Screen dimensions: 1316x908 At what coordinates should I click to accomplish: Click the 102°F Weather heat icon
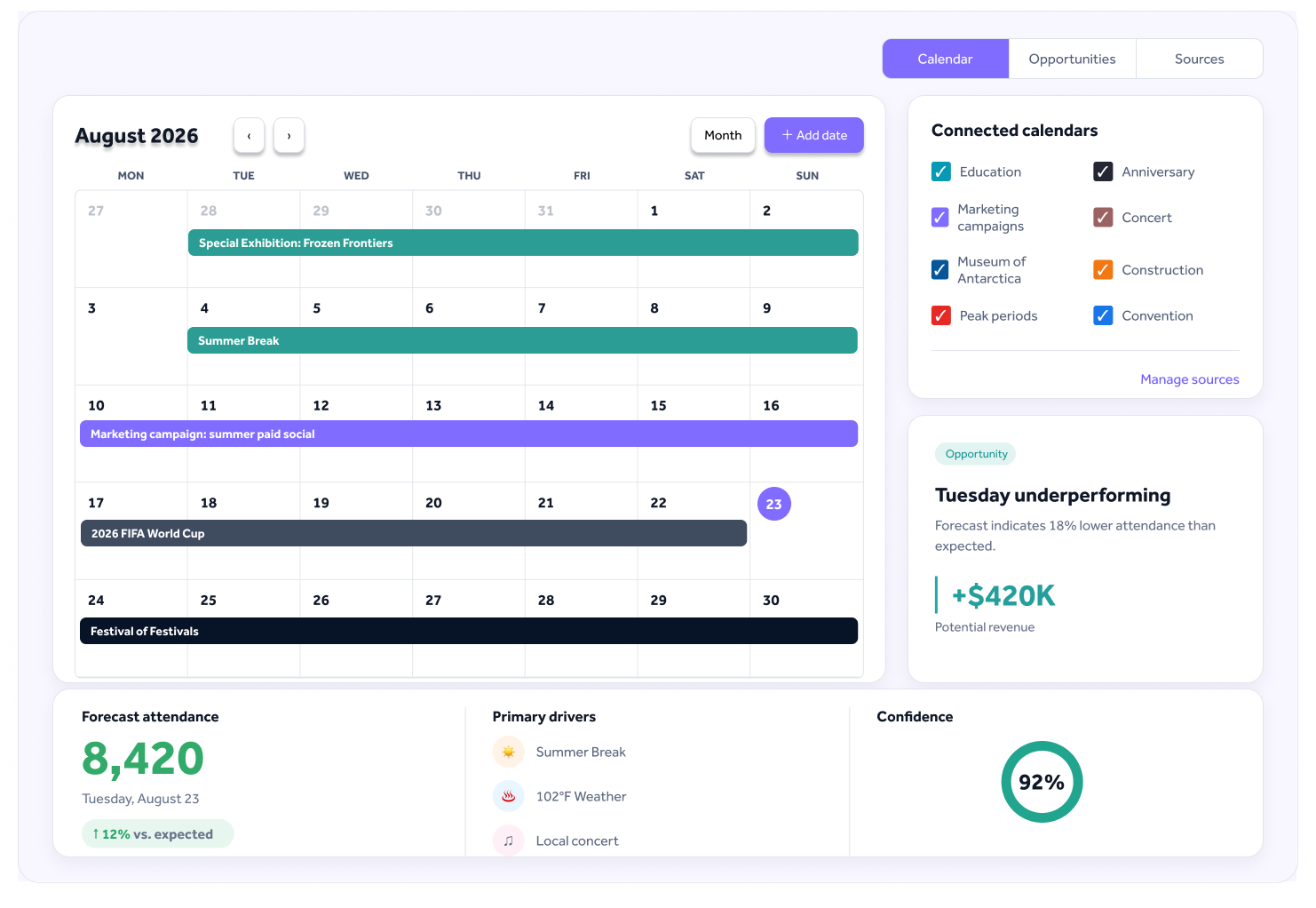508,796
